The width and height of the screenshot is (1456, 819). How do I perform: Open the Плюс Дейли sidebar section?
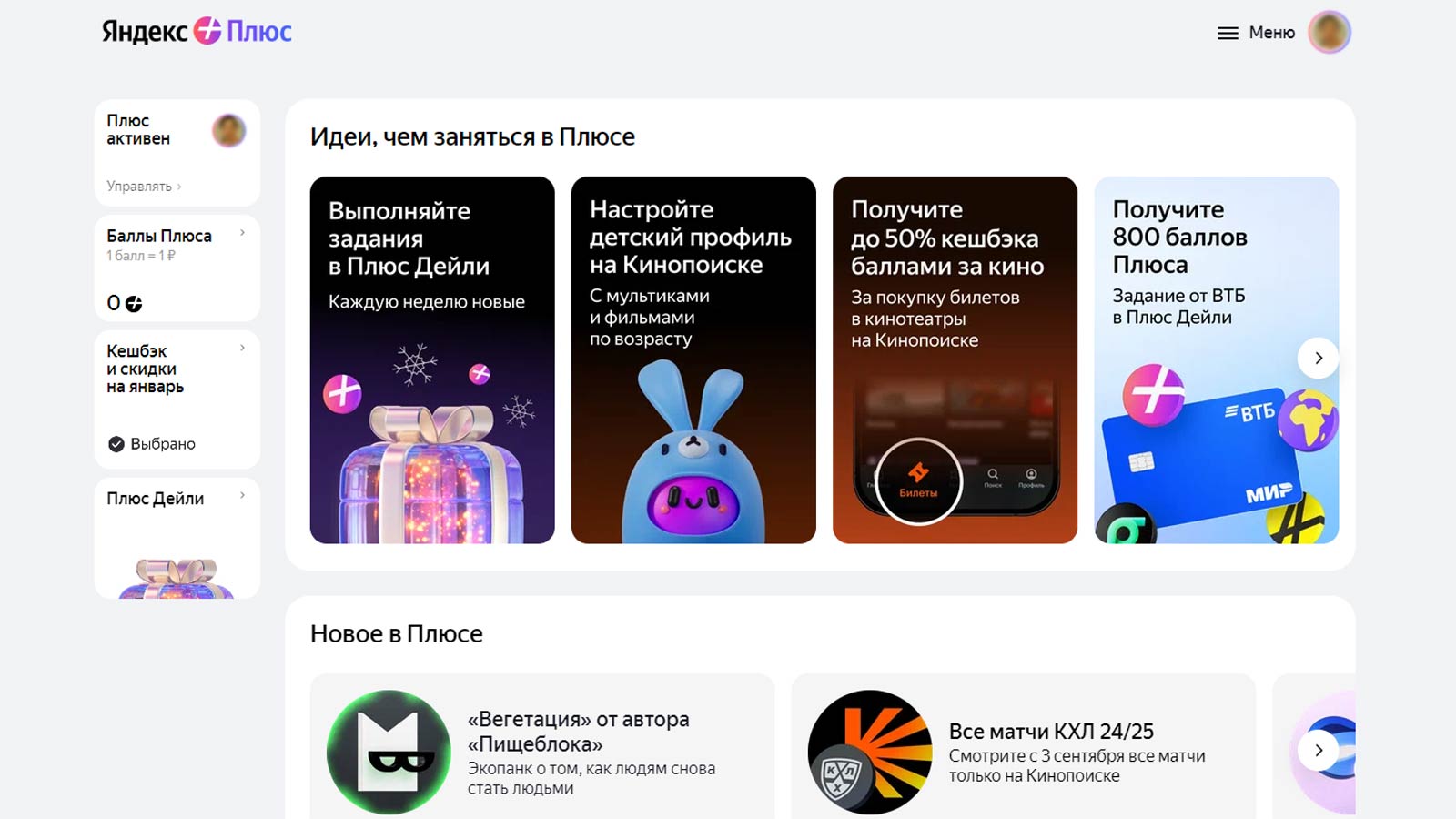[177, 538]
